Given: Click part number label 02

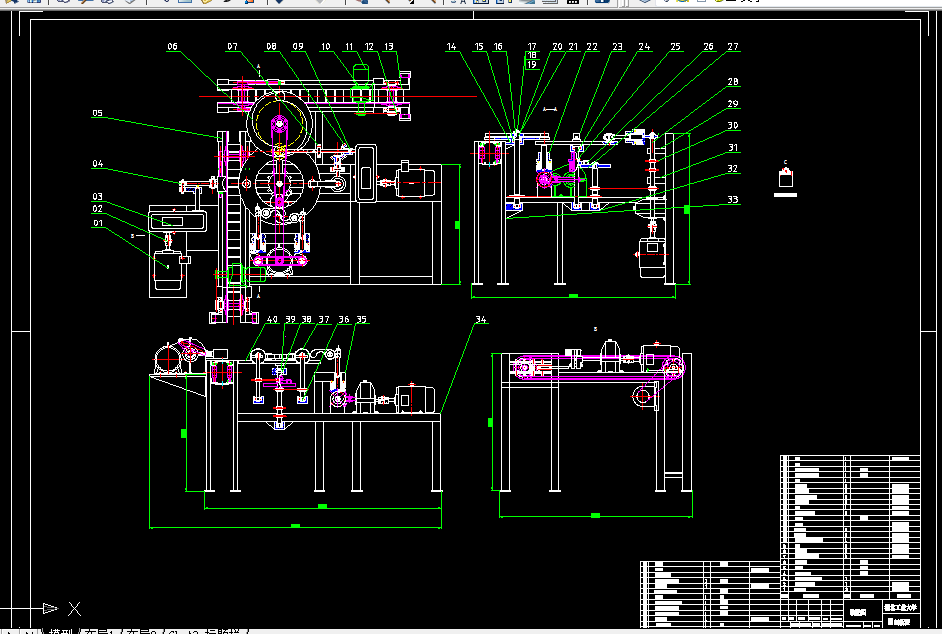Looking at the screenshot, I should pos(98,209).
